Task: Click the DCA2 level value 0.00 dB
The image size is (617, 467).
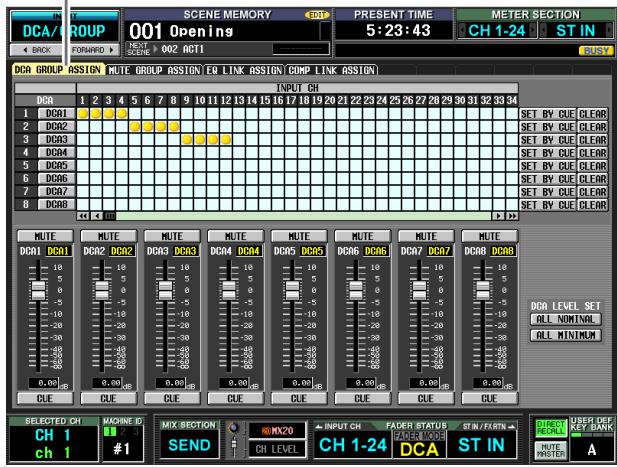Action: click(107, 383)
